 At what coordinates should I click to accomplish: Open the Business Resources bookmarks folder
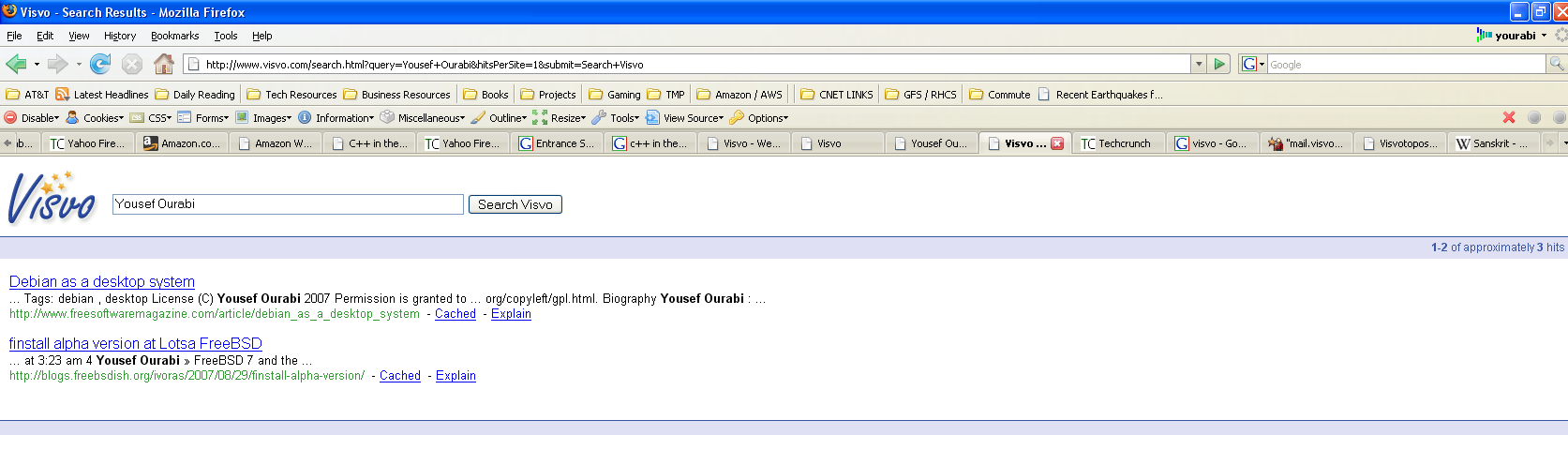pos(396,95)
